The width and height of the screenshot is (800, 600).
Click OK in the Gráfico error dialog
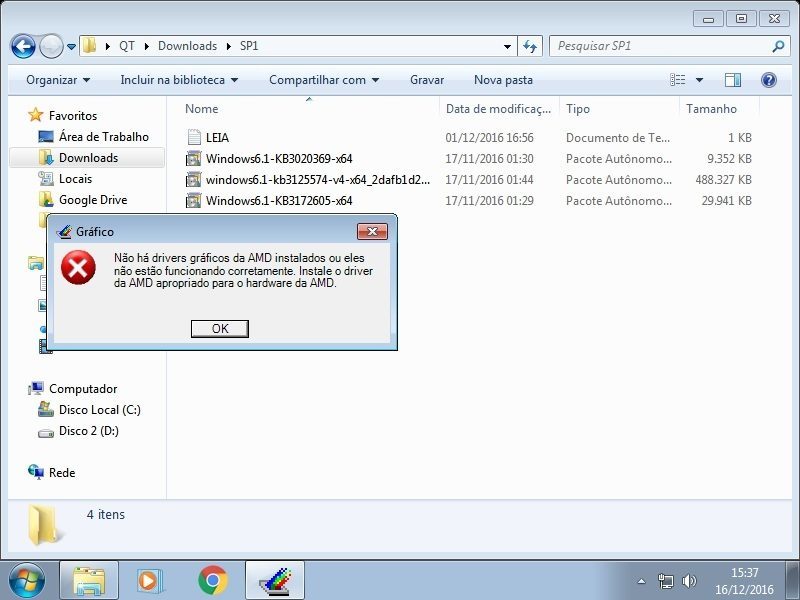(x=220, y=329)
